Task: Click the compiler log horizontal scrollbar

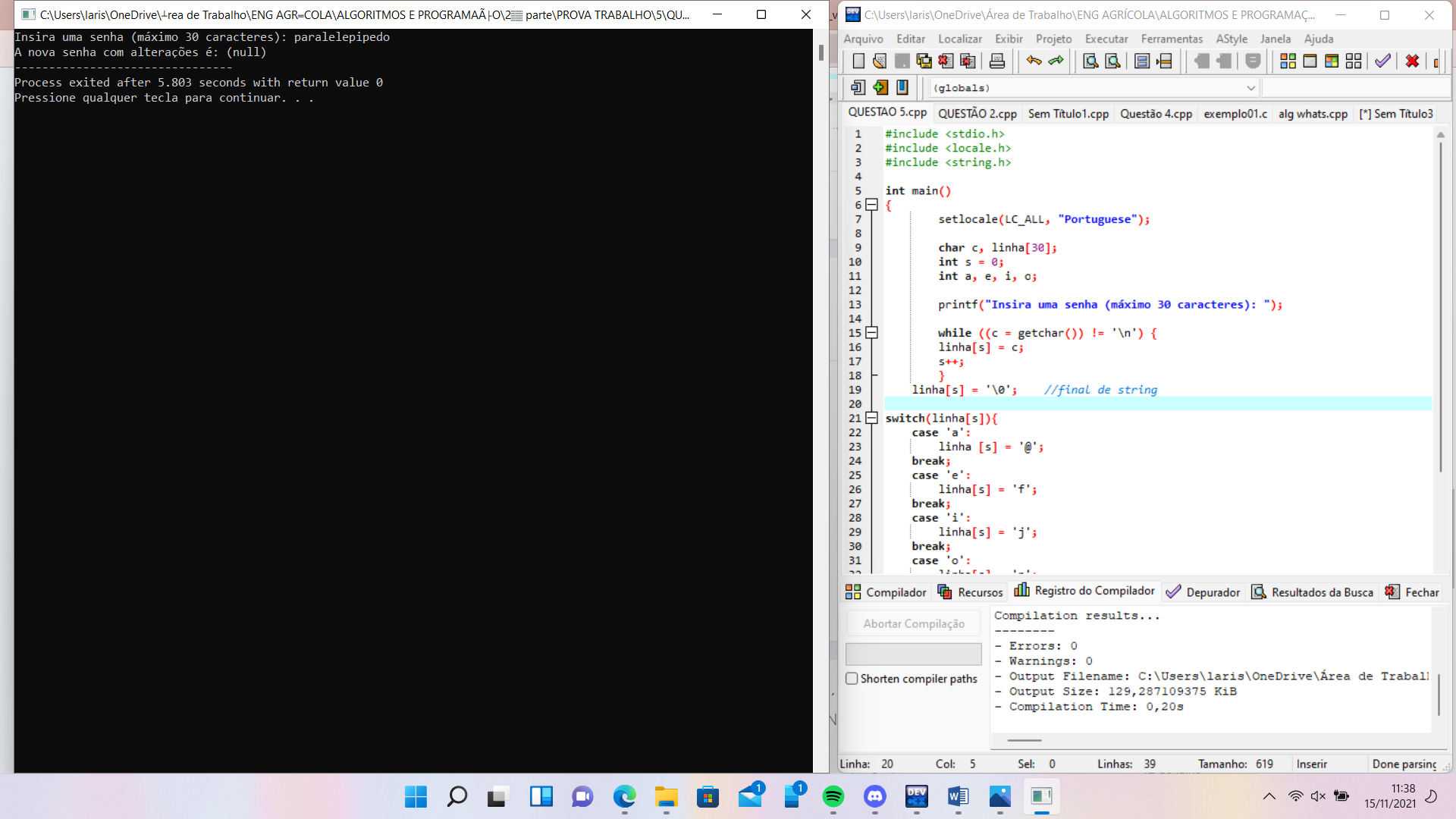Action: 1025,740
